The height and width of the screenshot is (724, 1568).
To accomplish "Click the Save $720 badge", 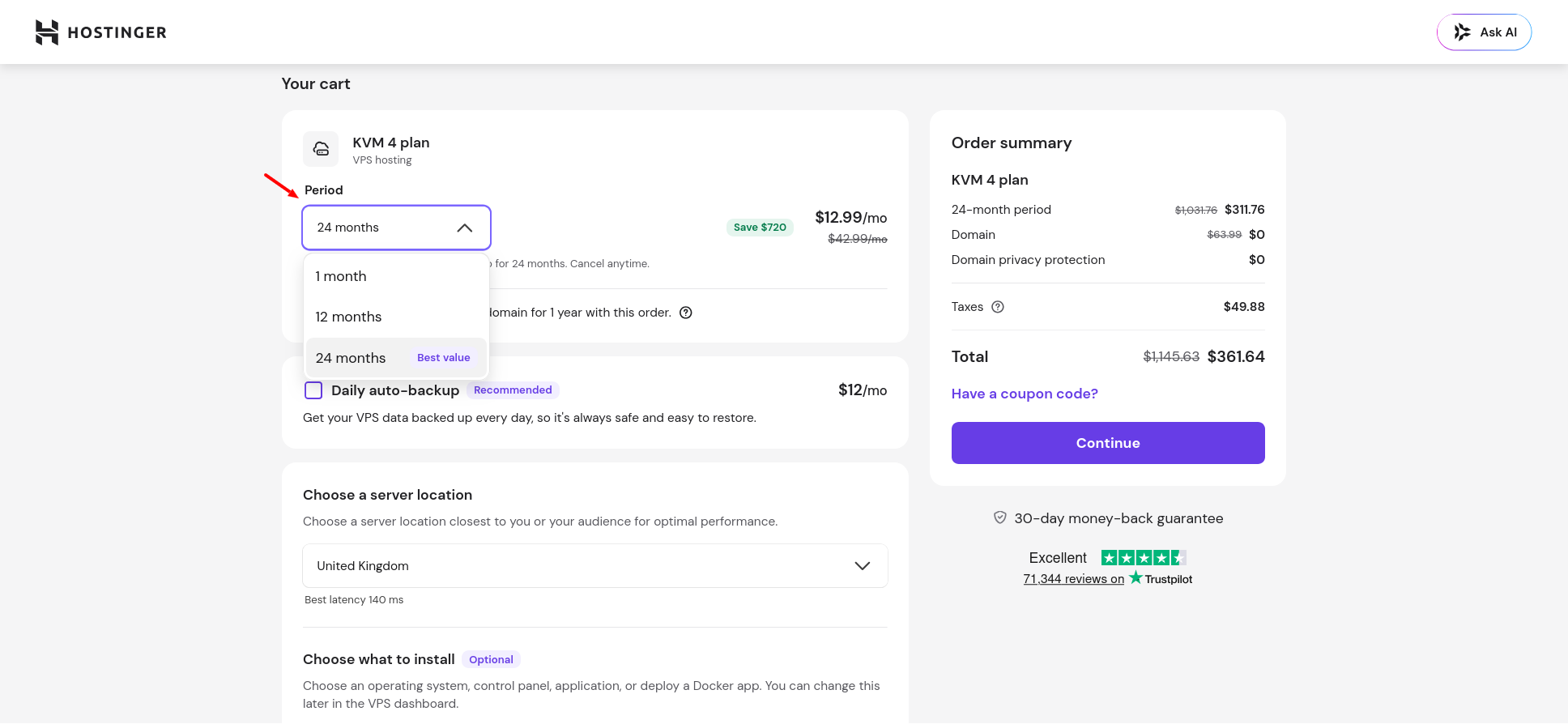I will (760, 228).
